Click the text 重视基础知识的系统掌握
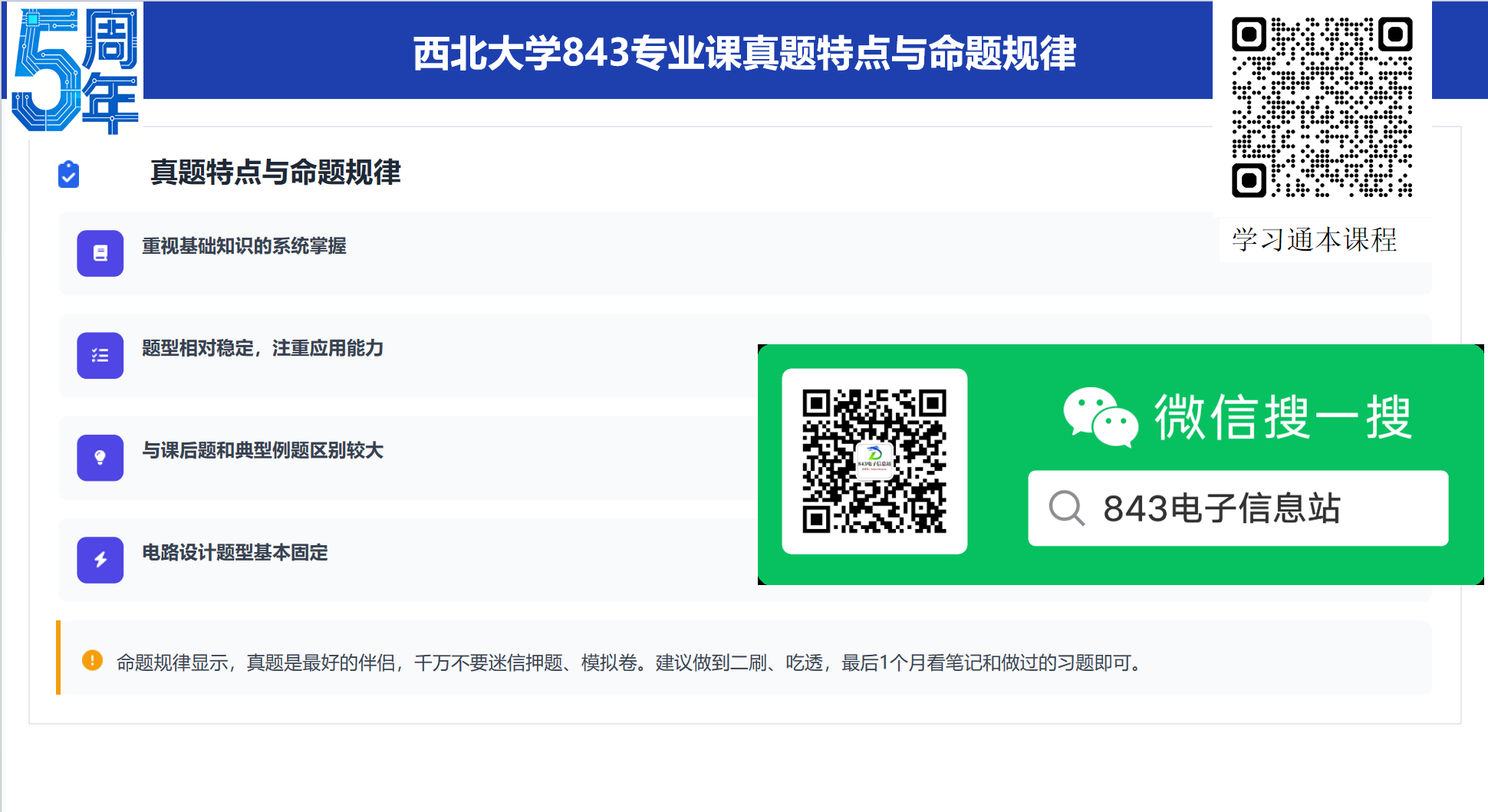Viewport: 1488px width, 812px height. click(244, 246)
